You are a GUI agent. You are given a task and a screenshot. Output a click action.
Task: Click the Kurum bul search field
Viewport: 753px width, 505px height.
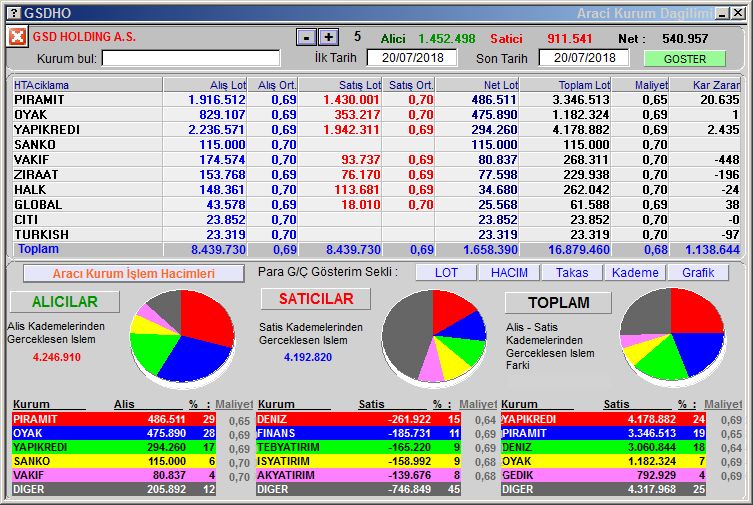pyautogui.click(x=191, y=58)
